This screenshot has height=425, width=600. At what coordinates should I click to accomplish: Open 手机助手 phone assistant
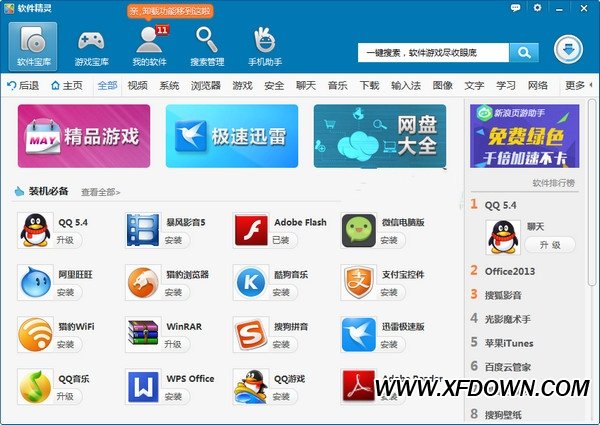pos(265,46)
